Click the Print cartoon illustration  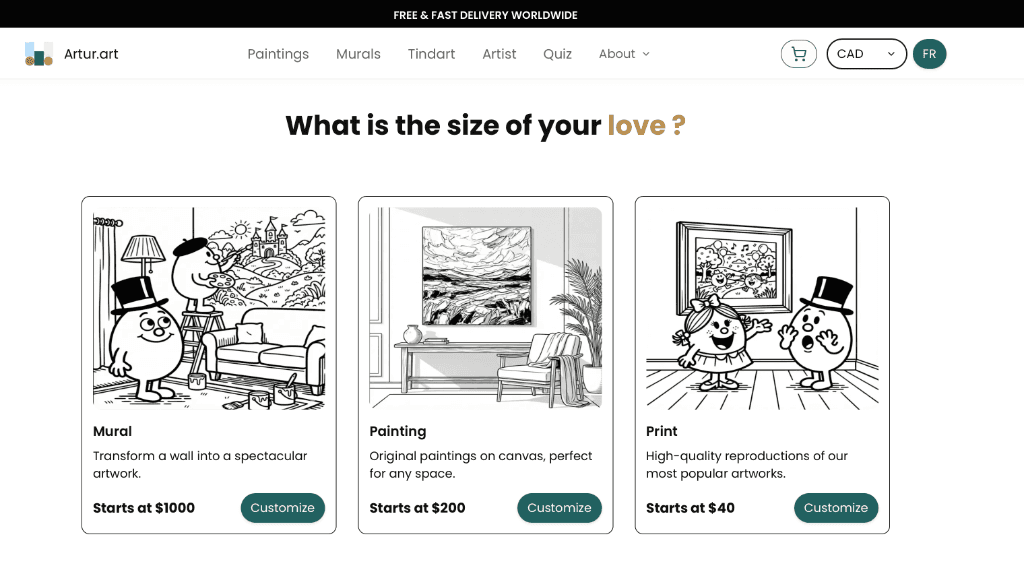click(x=762, y=307)
